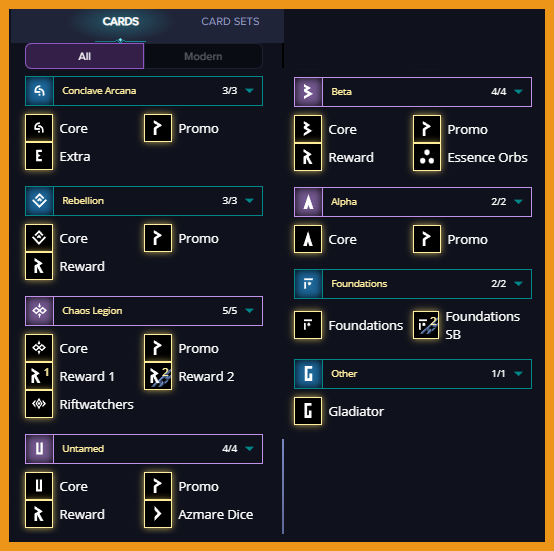Click the Extra icon under Conclave Arcana
Image resolution: width=554 pixels, height=551 pixels.
[x=39, y=156]
